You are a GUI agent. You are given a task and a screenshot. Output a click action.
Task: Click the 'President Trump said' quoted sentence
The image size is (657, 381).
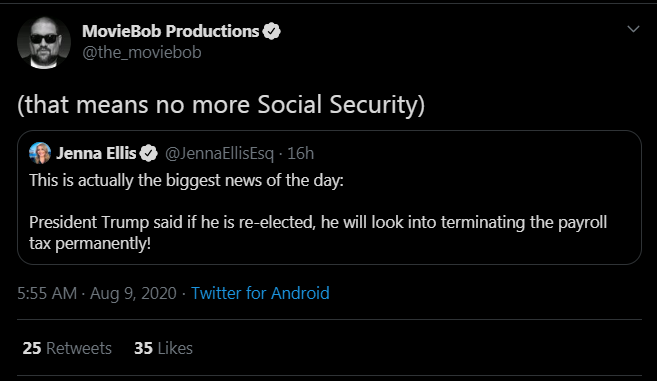pyautogui.click(x=318, y=222)
